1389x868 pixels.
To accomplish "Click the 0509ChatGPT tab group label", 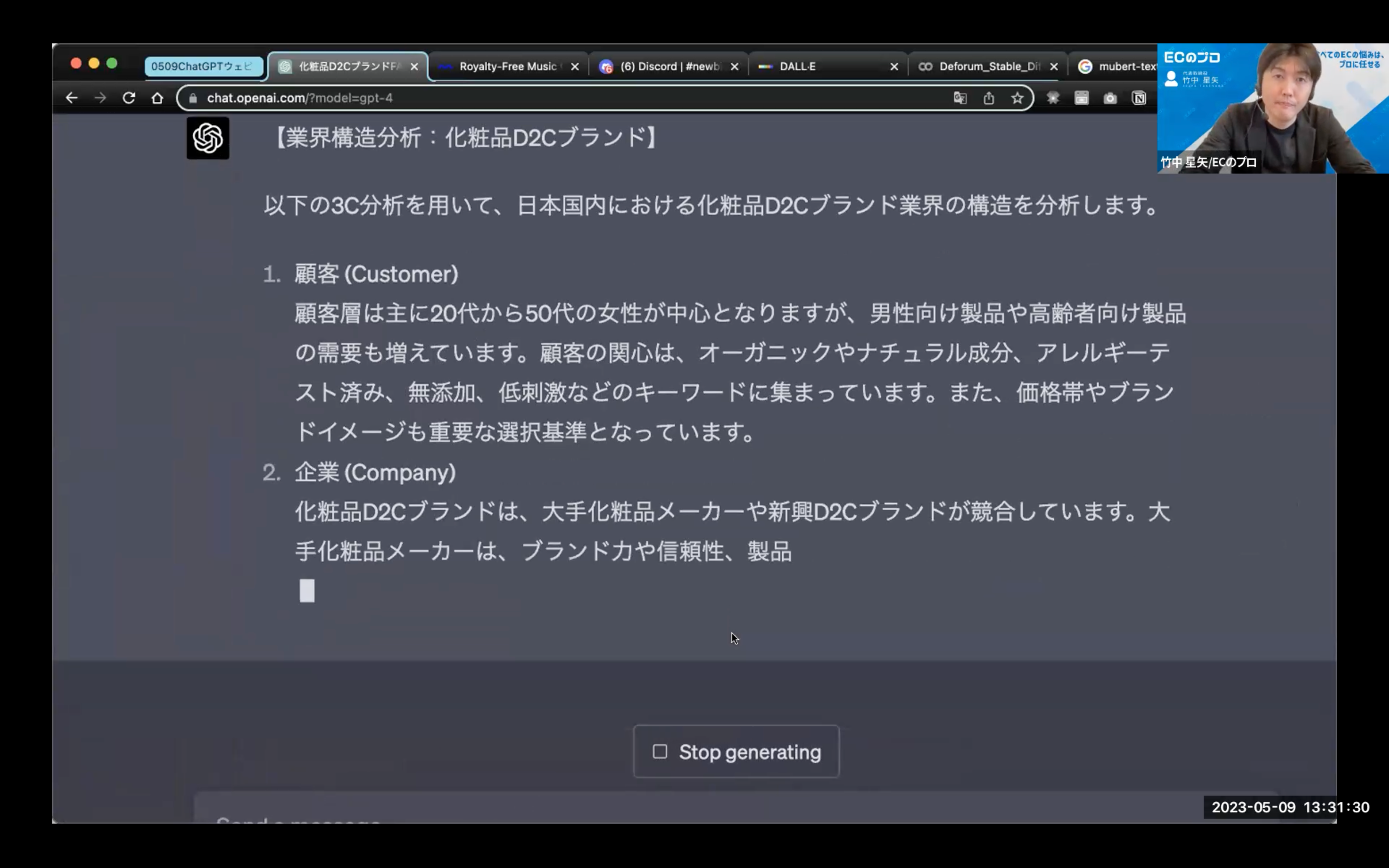I will (x=202, y=67).
